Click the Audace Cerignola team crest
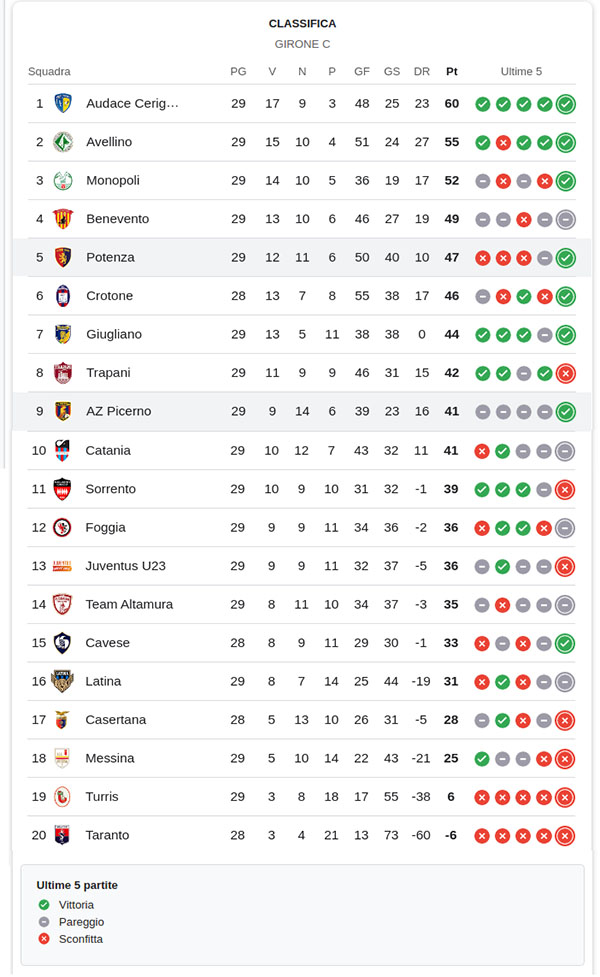Image resolution: width=600 pixels, height=977 pixels. pos(63,103)
